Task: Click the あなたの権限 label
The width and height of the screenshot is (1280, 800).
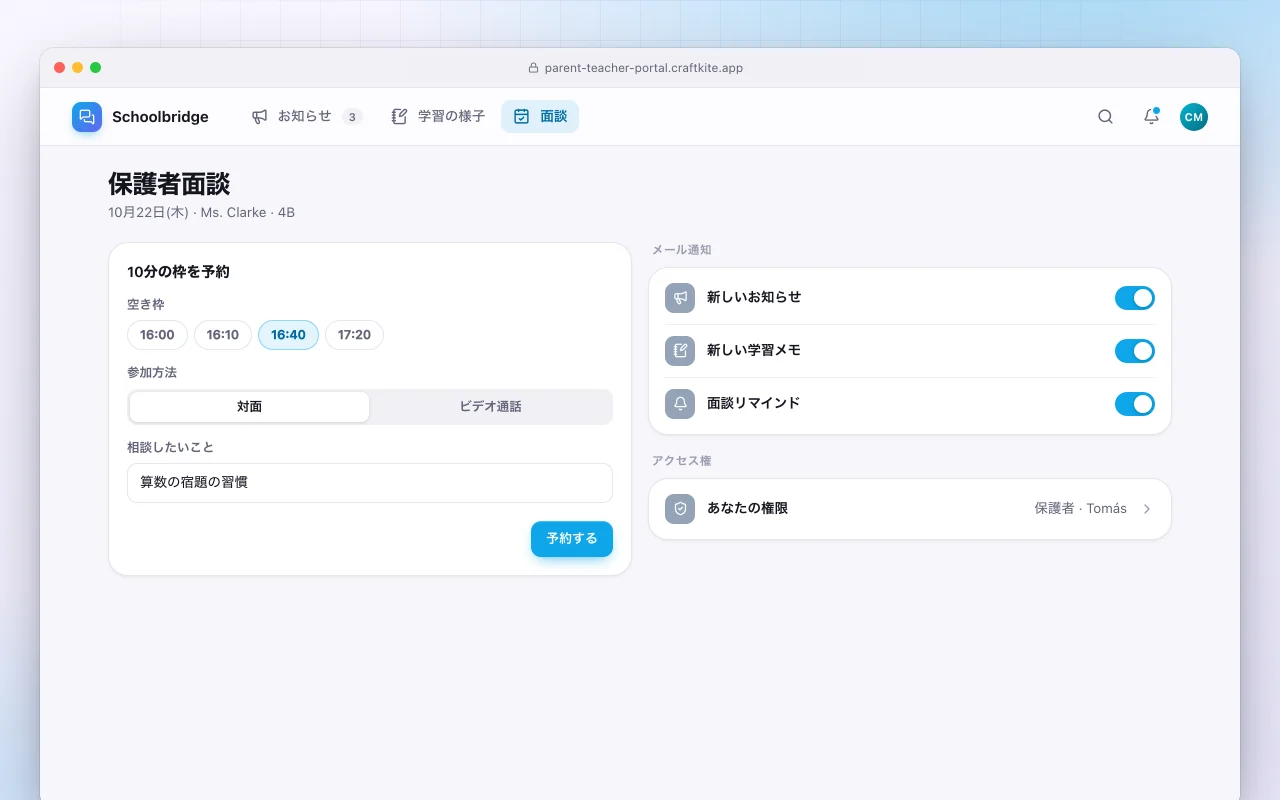Action: [x=747, y=509]
